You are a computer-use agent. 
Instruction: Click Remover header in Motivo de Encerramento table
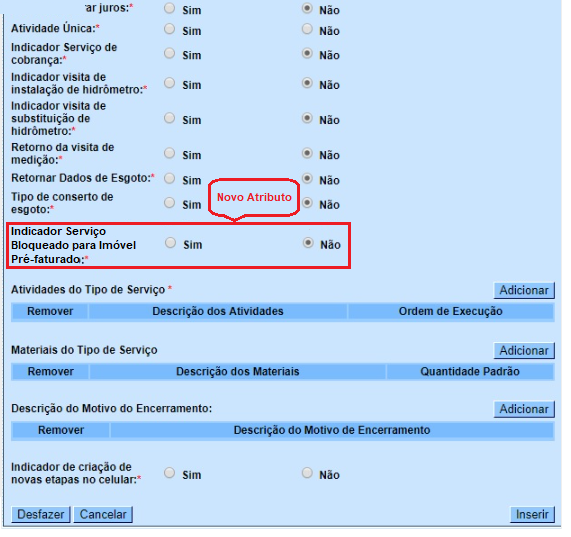coord(61,430)
